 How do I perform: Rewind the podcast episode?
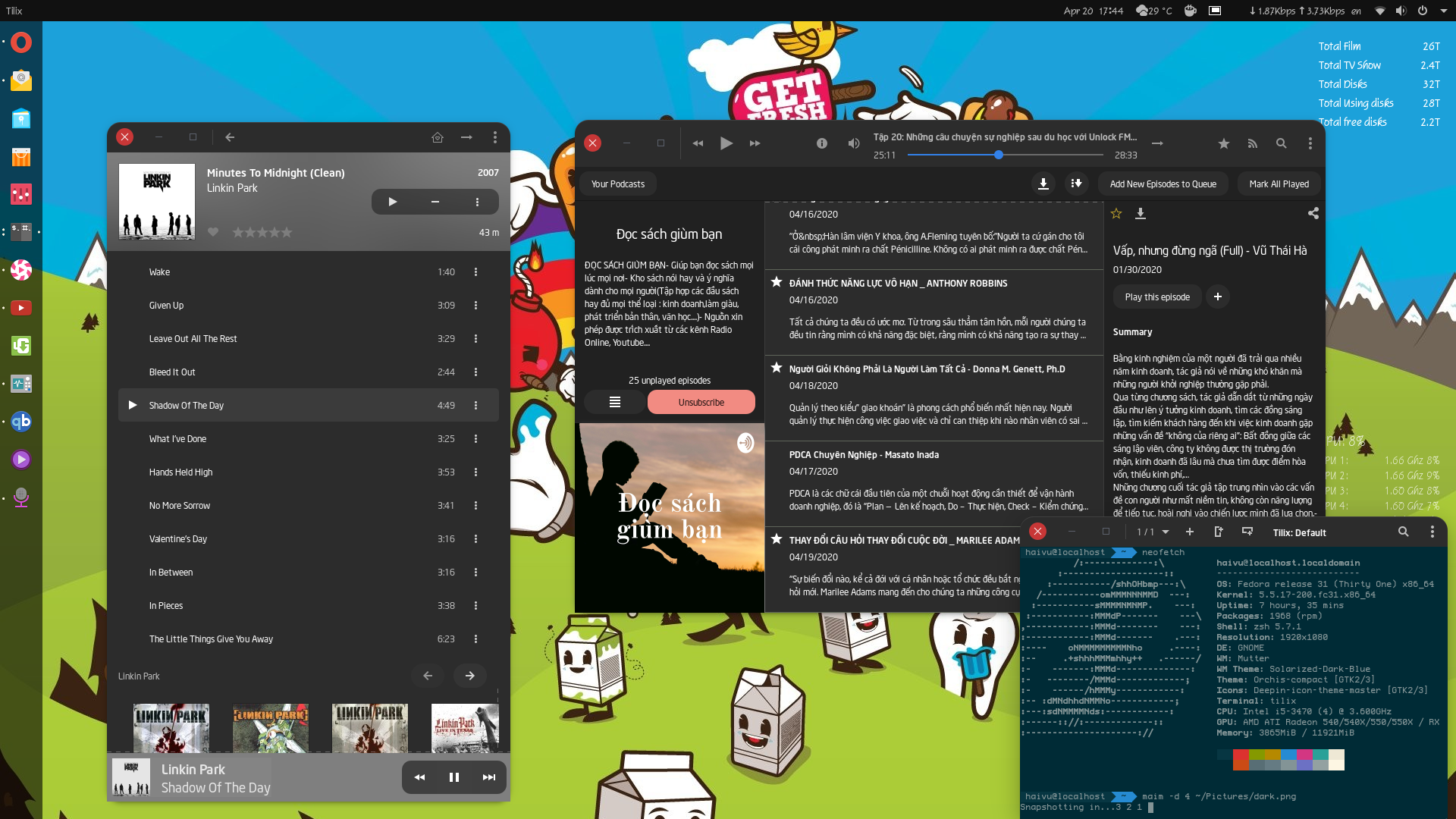(698, 143)
